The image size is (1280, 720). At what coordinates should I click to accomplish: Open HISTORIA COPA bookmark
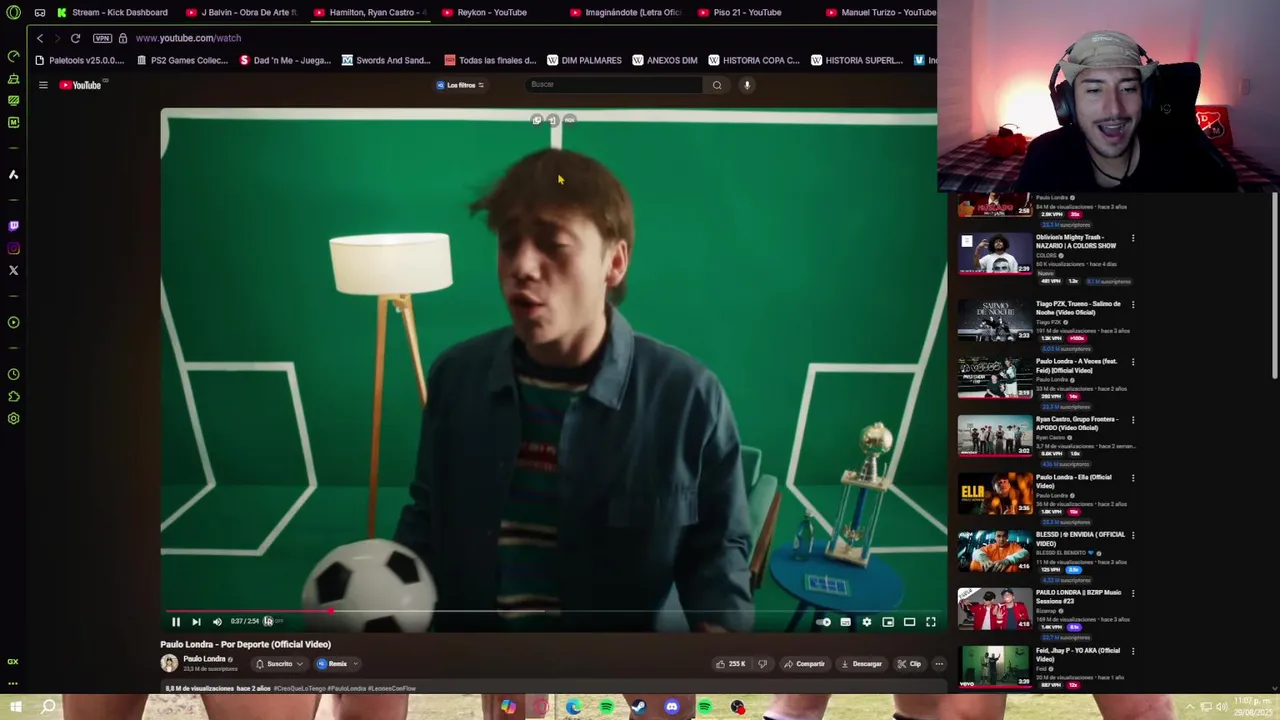tap(753, 60)
